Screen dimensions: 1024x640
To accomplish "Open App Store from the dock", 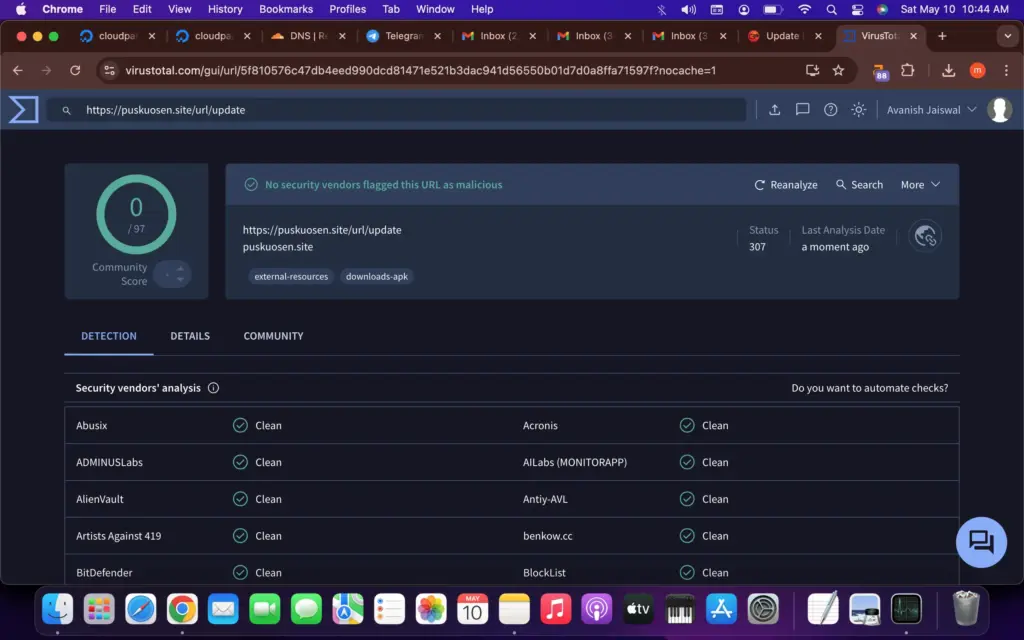I will (x=722, y=609).
